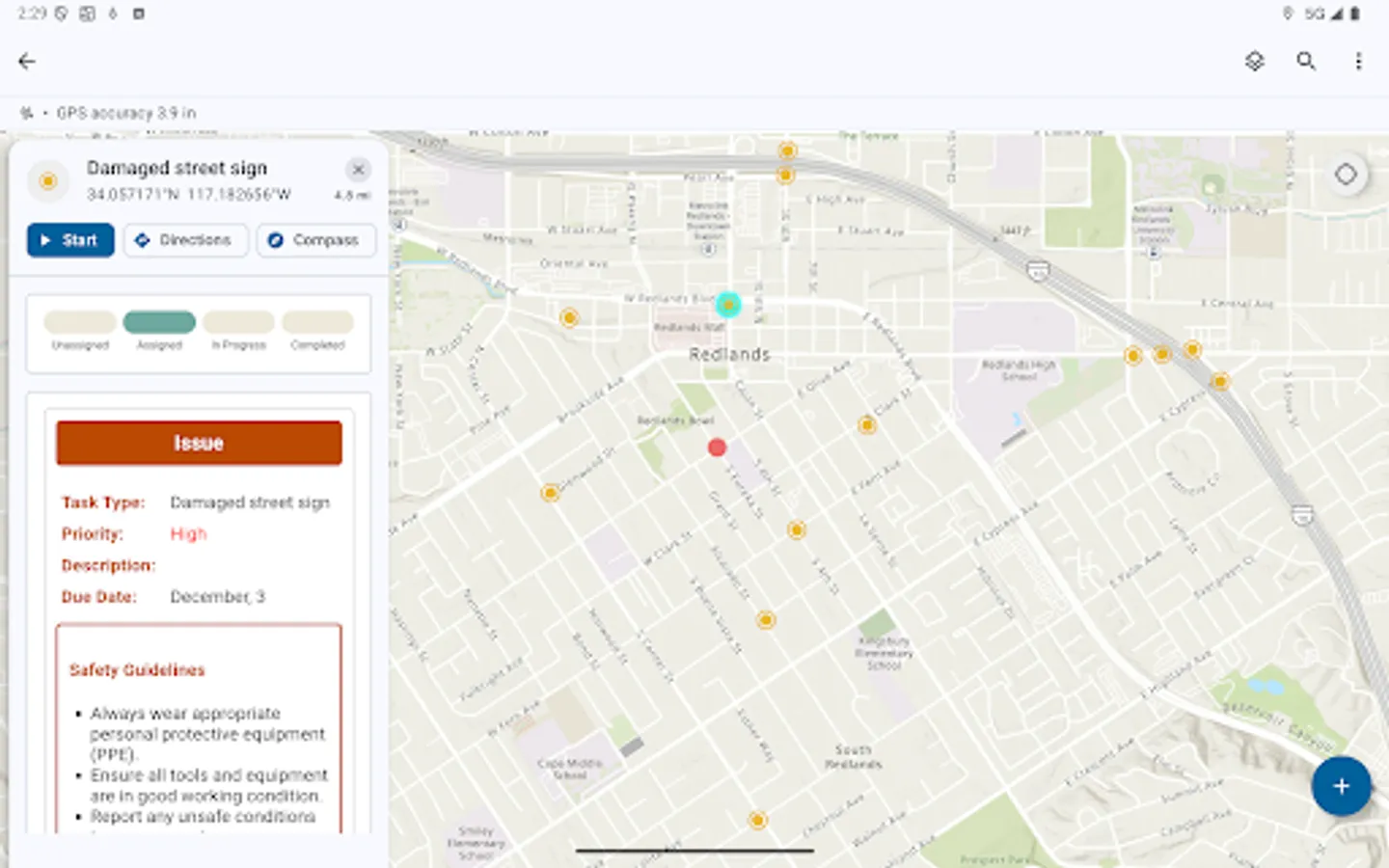
Task: Open the map Search icon
Action: (x=1307, y=61)
